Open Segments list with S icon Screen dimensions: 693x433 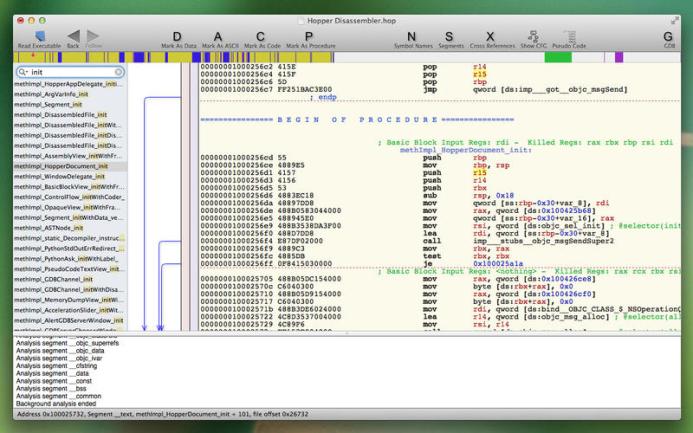[x=449, y=37]
